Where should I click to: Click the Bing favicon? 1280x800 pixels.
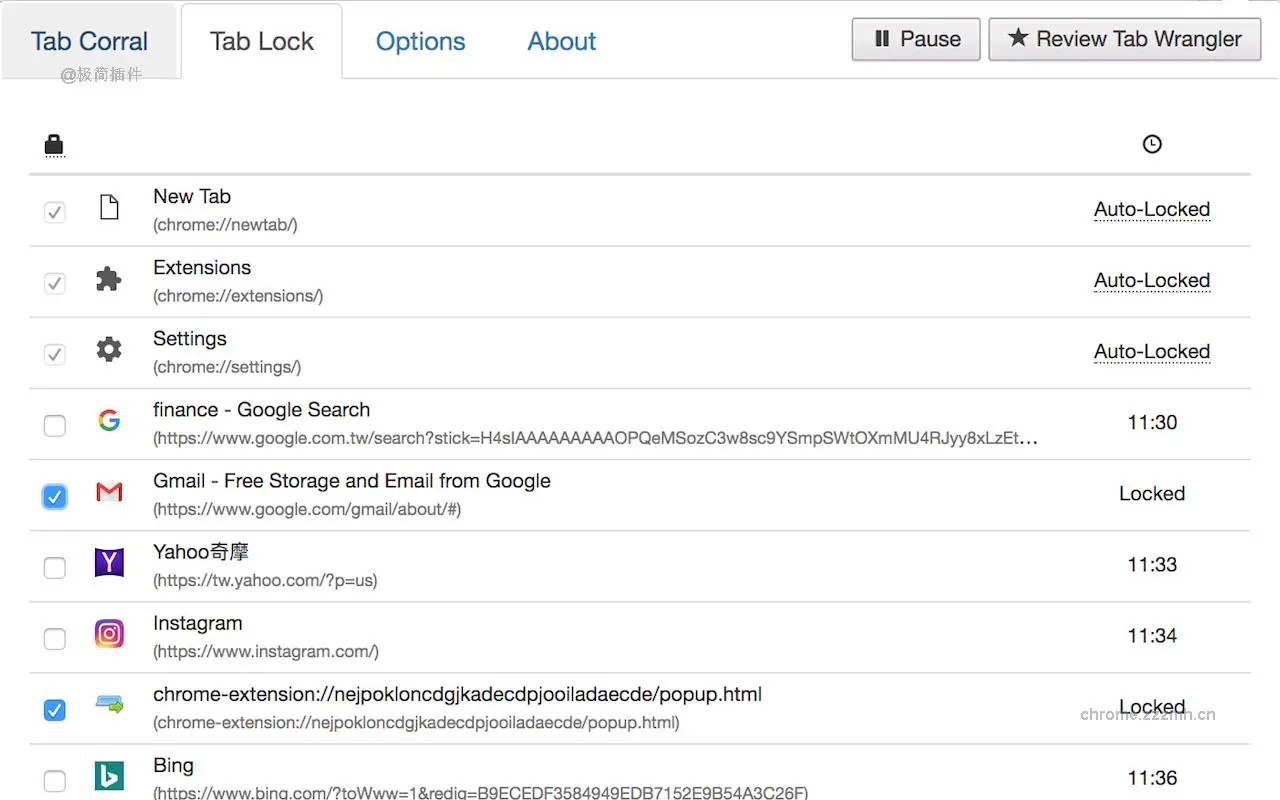point(109,776)
